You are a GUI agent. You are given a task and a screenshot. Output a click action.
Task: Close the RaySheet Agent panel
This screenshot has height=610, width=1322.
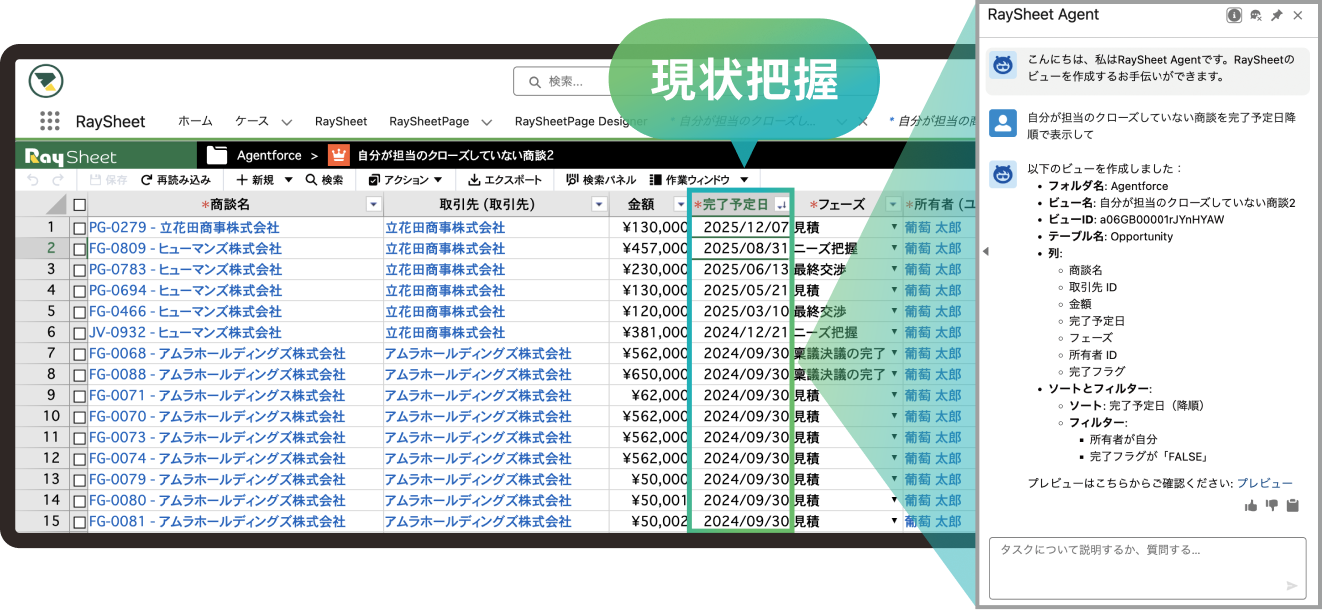[1298, 15]
